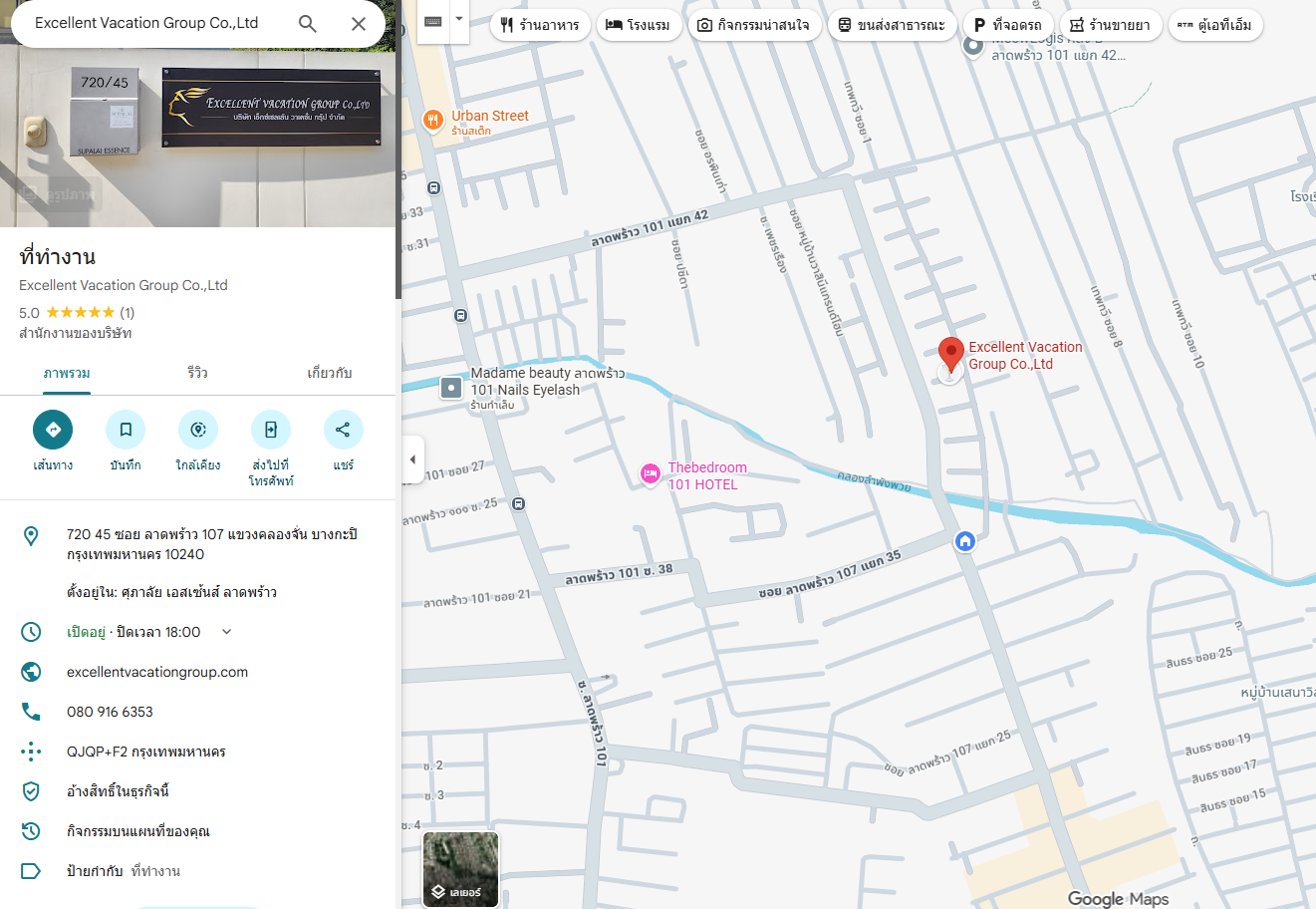Switch to the รีวิว (reviews) tab
Viewport: 1316px width, 909px height.
(197, 373)
